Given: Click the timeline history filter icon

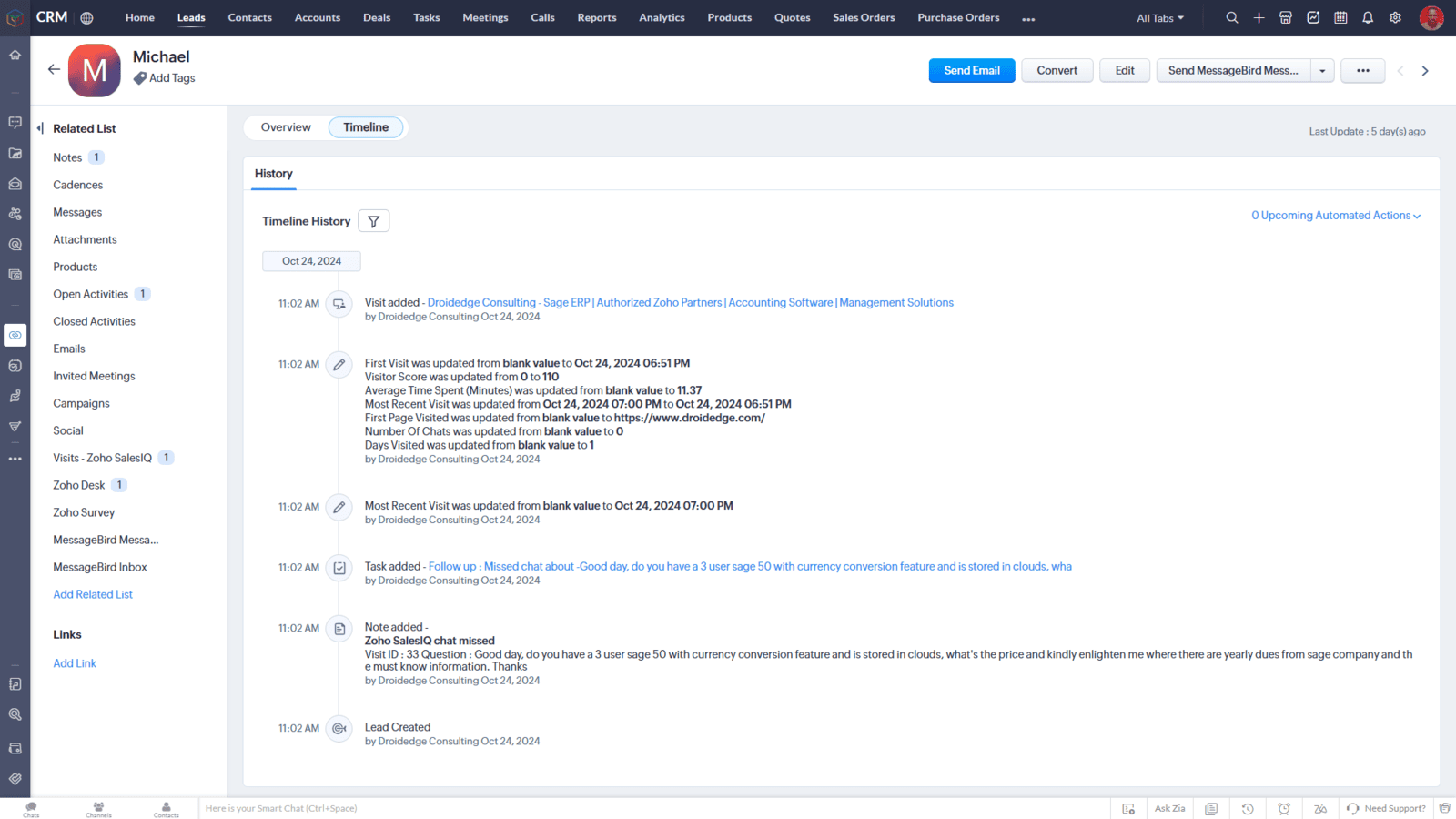Looking at the screenshot, I should [x=373, y=221].
